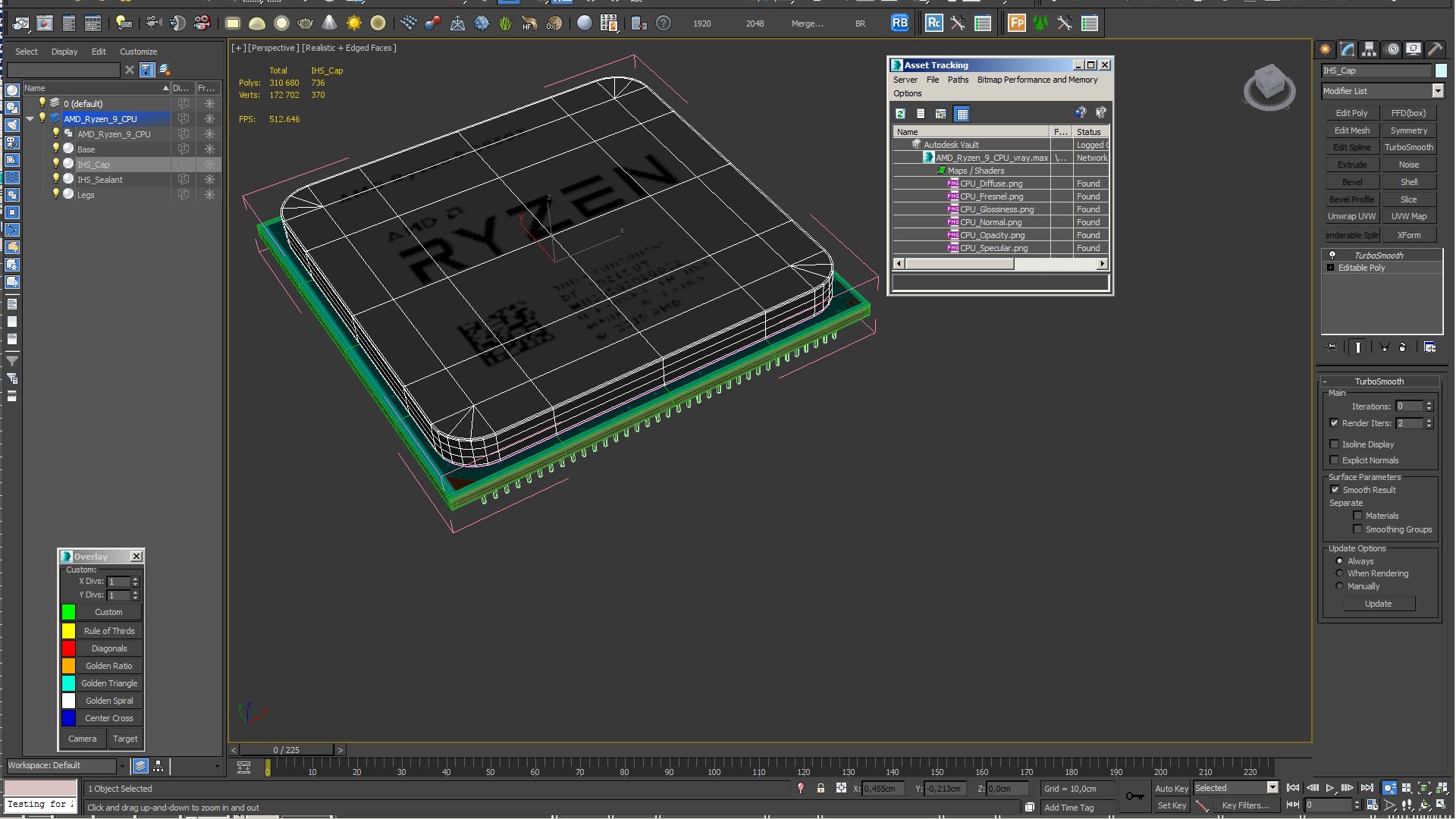Click the selection lock padlock icon
Viewport: 1456px width, 819px height.
[821, 789]
